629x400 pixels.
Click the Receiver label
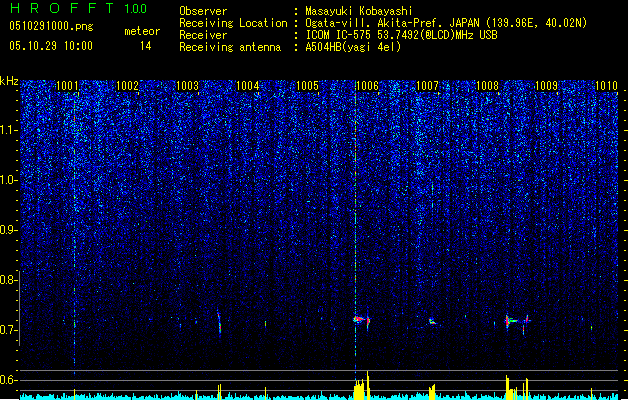click(203, 35)
